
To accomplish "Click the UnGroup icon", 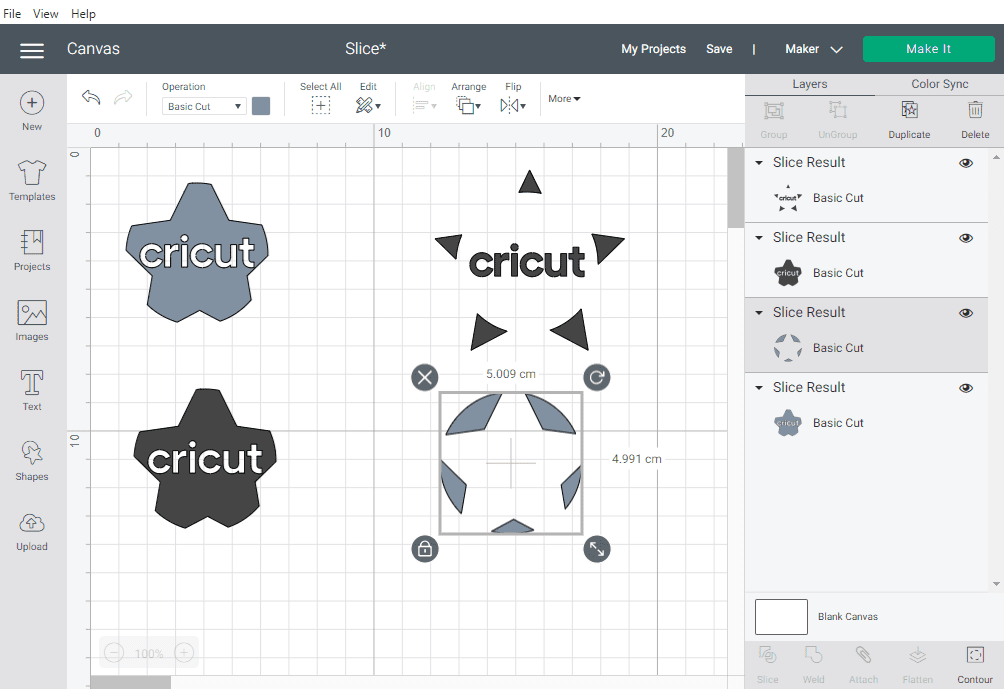I will click(838, 111).
